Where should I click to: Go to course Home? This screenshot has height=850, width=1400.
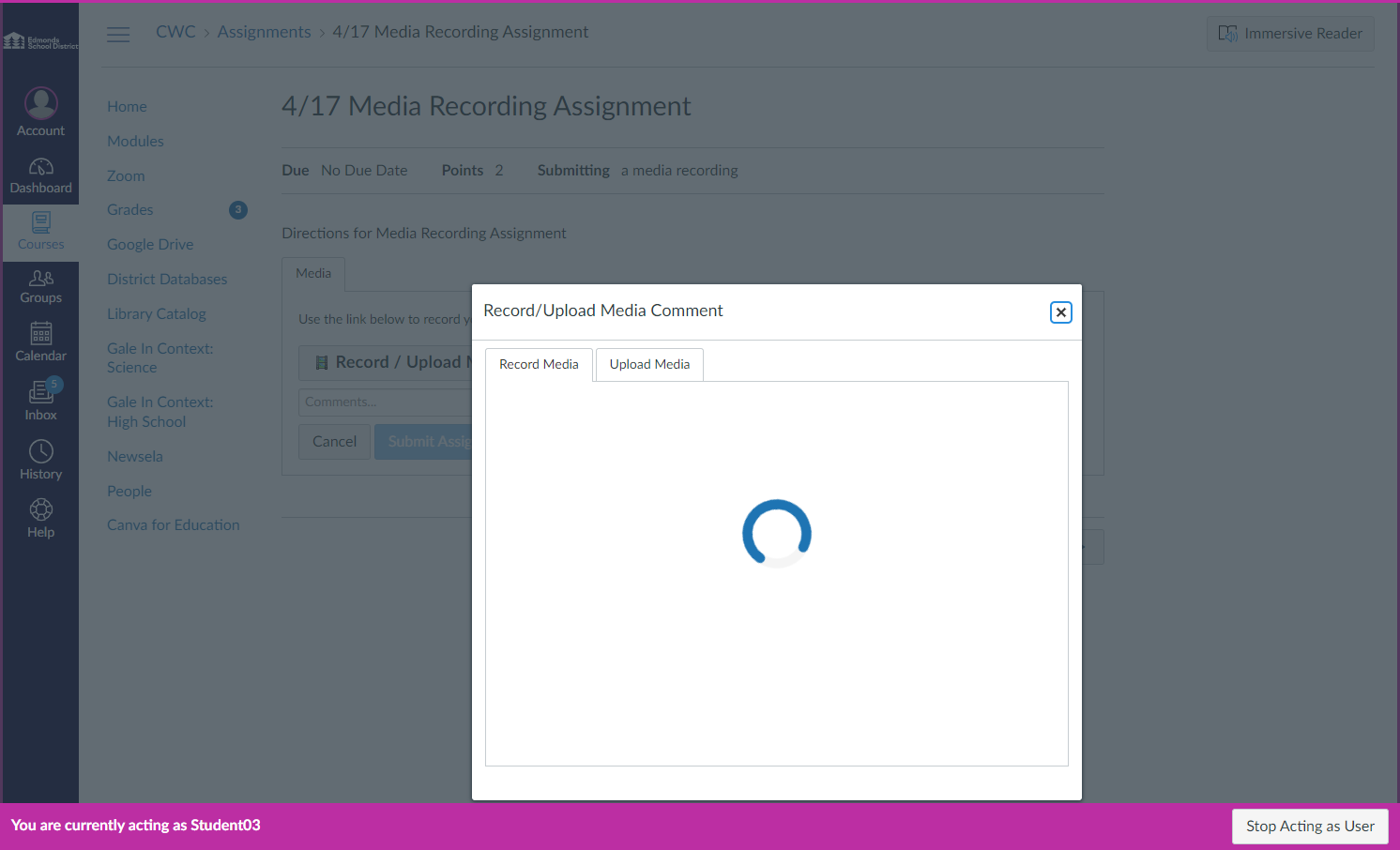127,107
